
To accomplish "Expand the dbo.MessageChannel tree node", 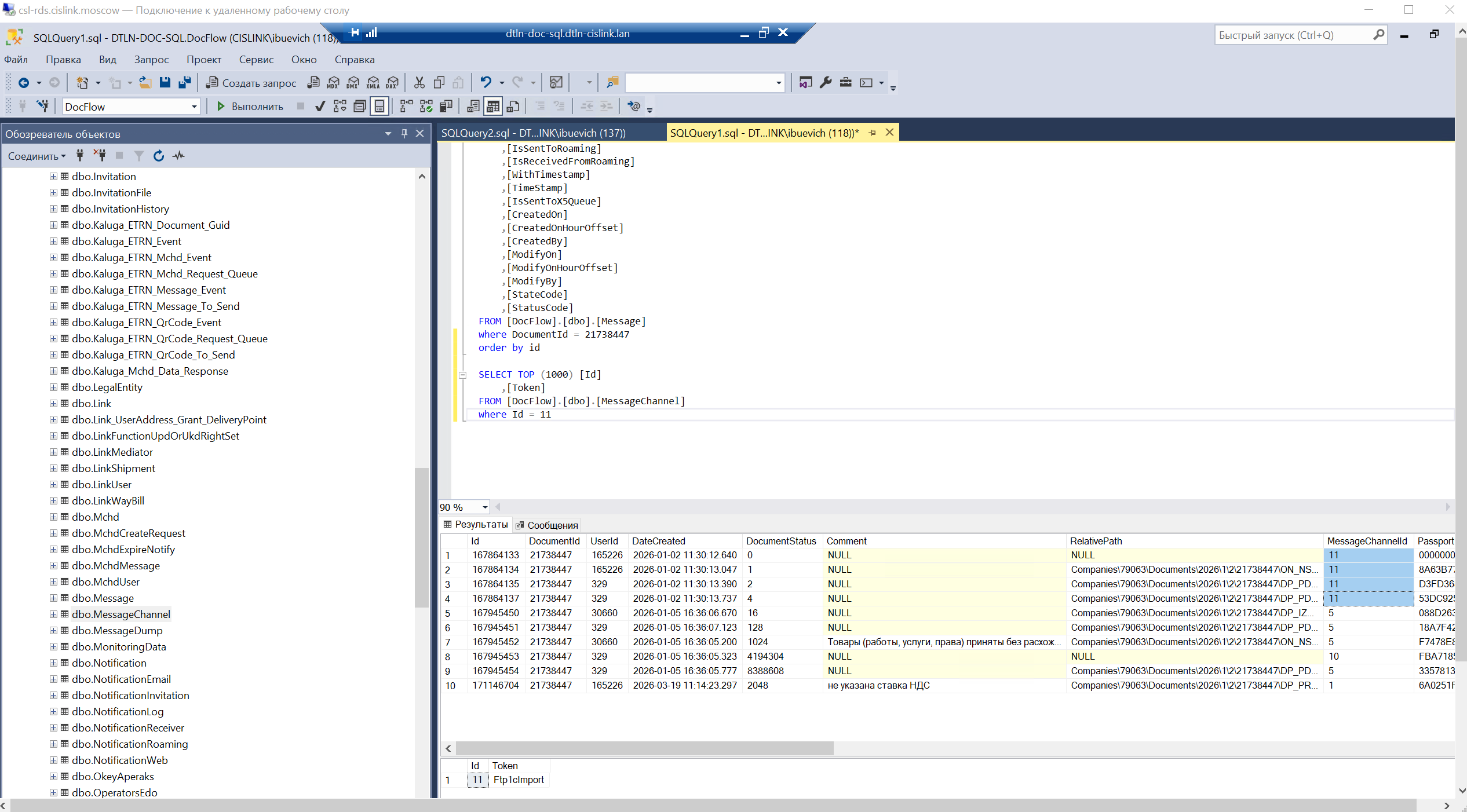I will click(53, 614).
